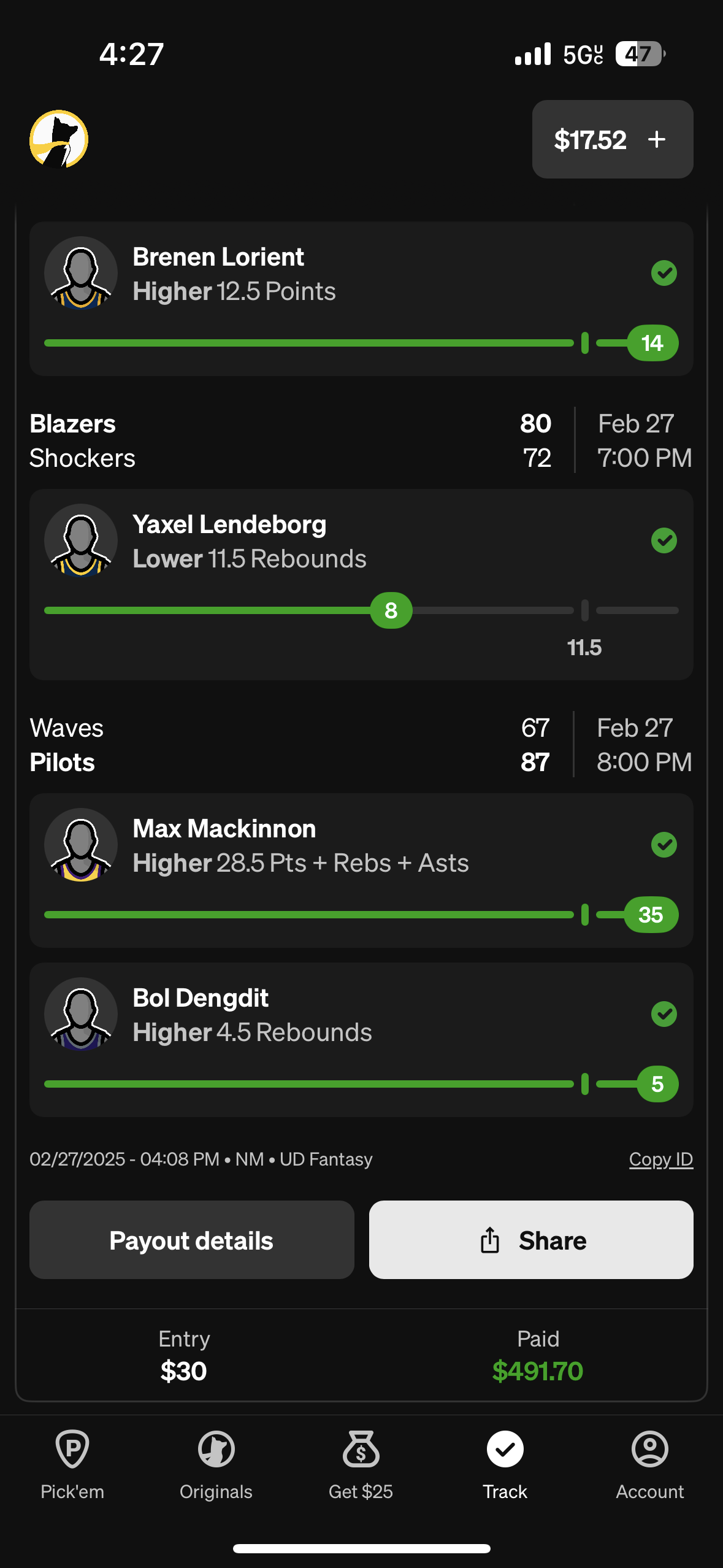The image size is (723, 1568).
Task: Tap Yaxel Lendeborg's rebounds progress marker 8
Action: (x=391, y=610)
